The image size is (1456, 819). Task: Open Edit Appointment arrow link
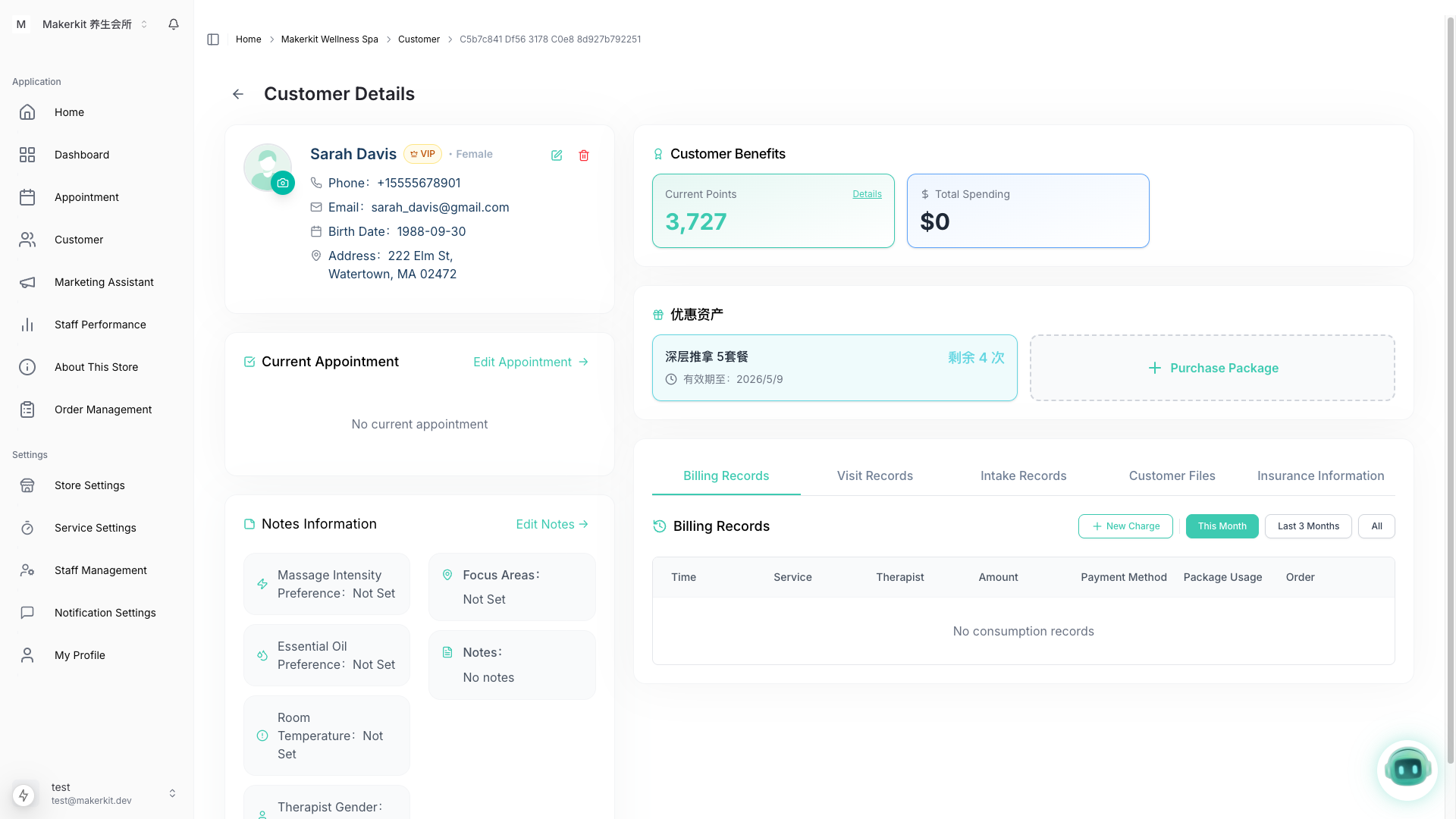531,362
